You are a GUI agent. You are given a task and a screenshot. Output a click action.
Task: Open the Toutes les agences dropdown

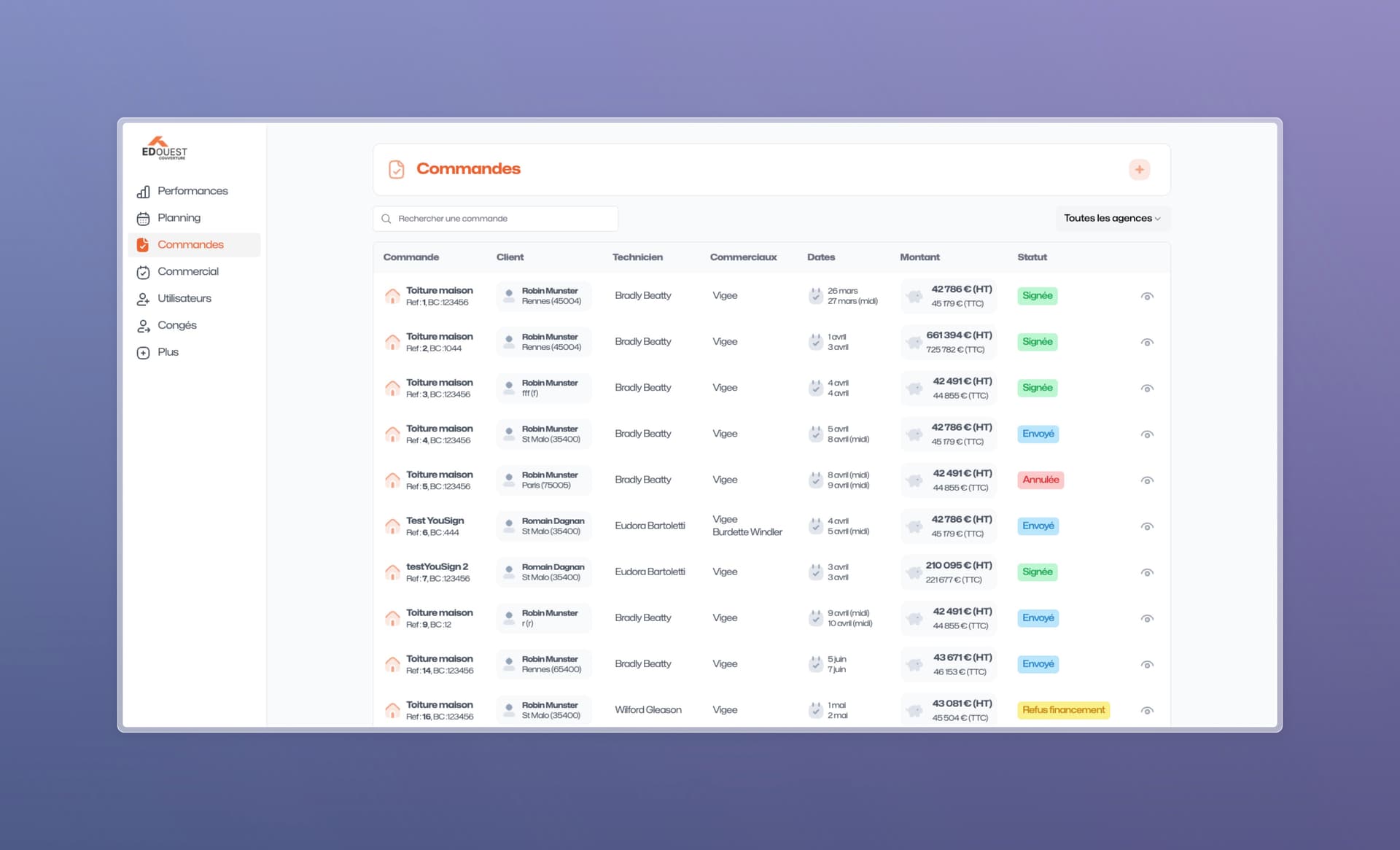tap(1111, 219)
